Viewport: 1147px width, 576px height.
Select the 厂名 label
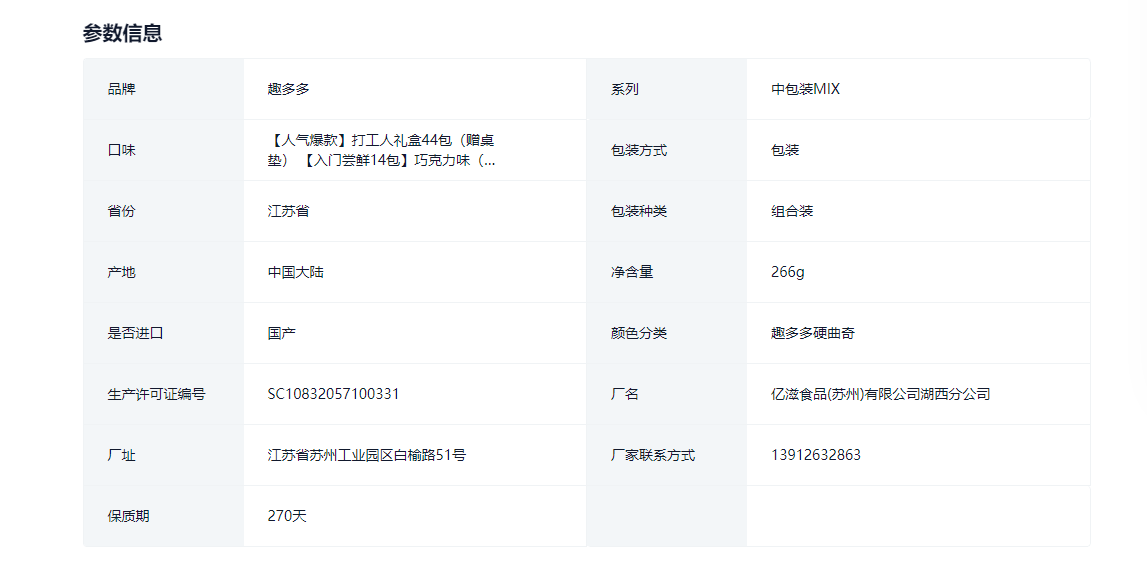625,394
